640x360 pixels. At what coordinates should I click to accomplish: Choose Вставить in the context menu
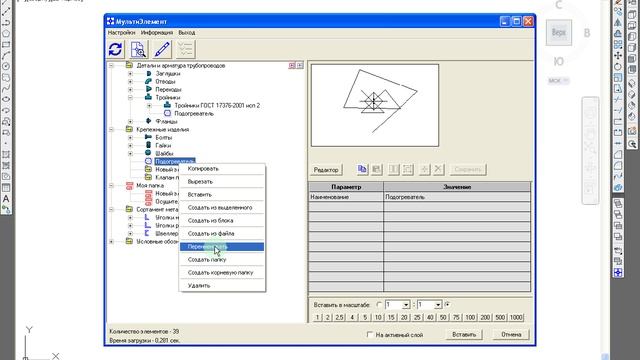point(222,195)
